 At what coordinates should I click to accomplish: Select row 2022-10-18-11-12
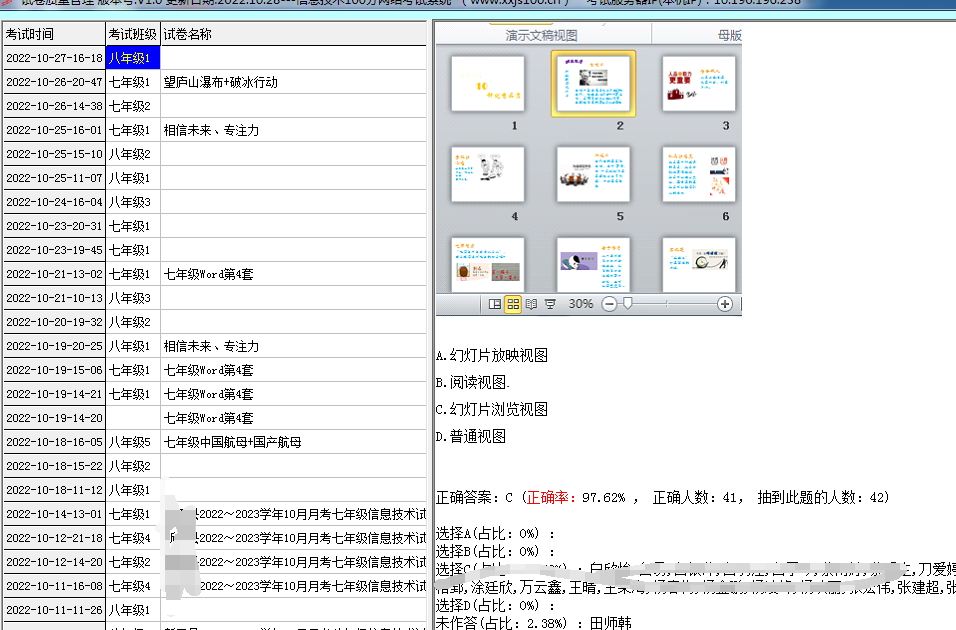click(215, 490)
